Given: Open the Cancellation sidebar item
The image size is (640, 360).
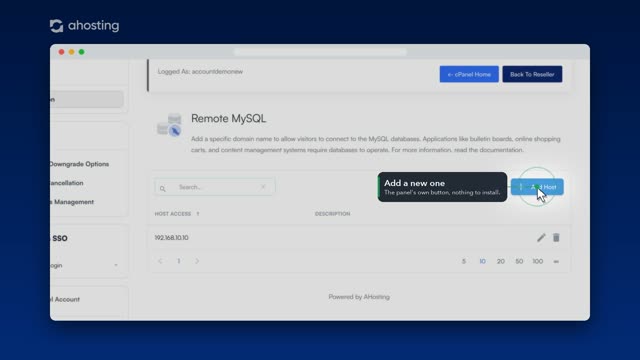Looking at the screenshot, I should [67, 183].
